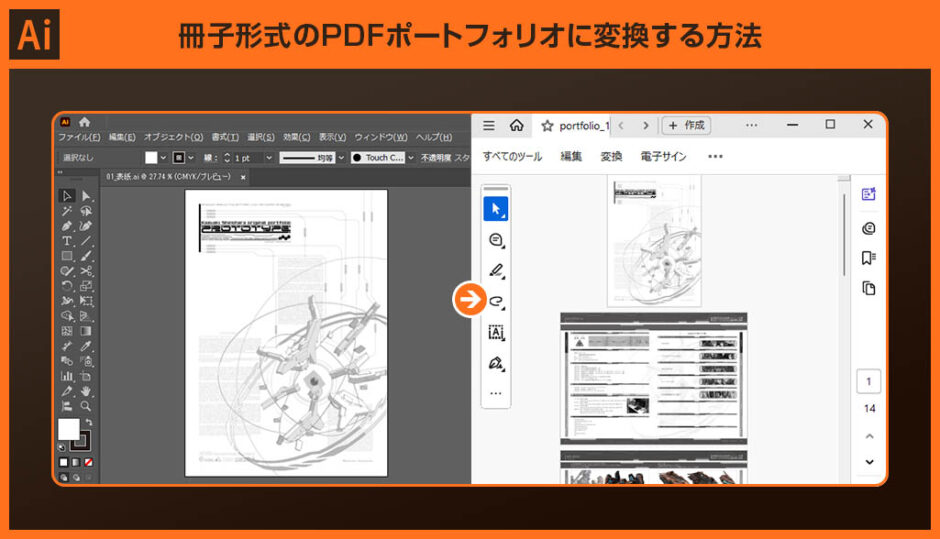Open variable width profile dropdown

341,158
